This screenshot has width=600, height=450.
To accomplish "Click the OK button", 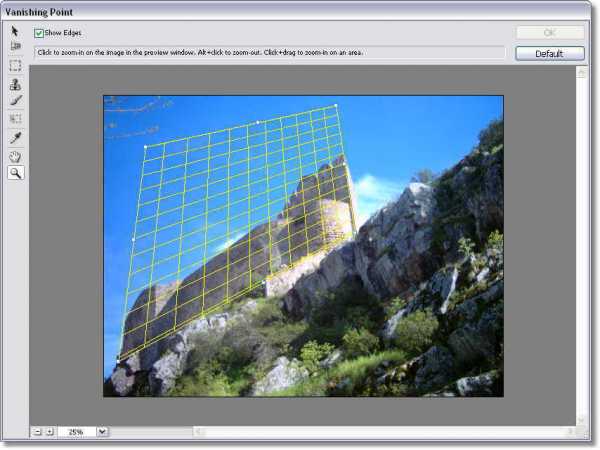I will 550,33.
